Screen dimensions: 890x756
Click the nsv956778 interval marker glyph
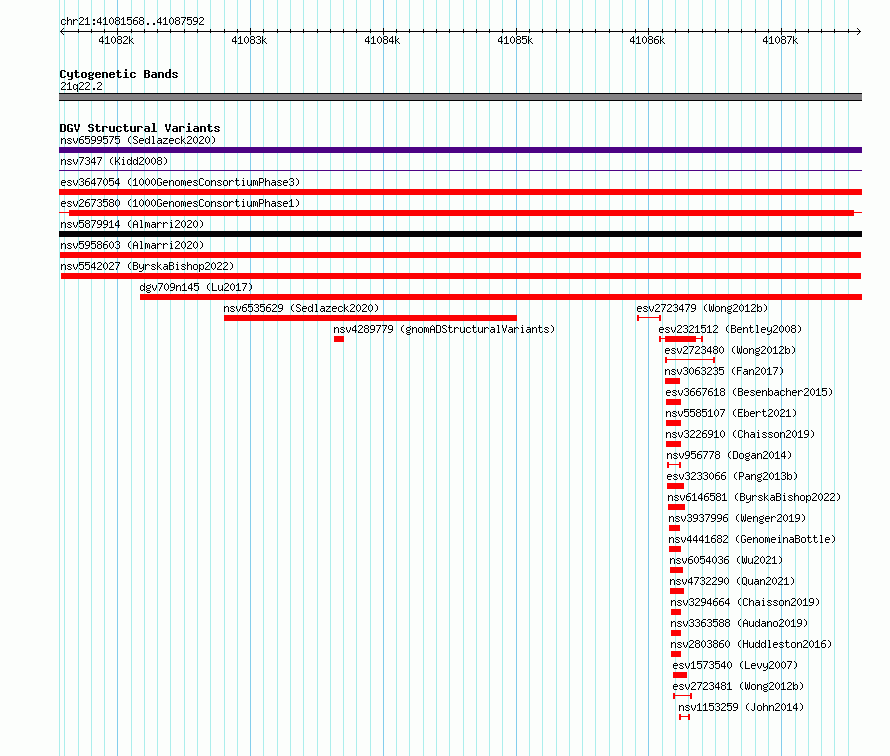pyautogui.click(x=674, y=465)
